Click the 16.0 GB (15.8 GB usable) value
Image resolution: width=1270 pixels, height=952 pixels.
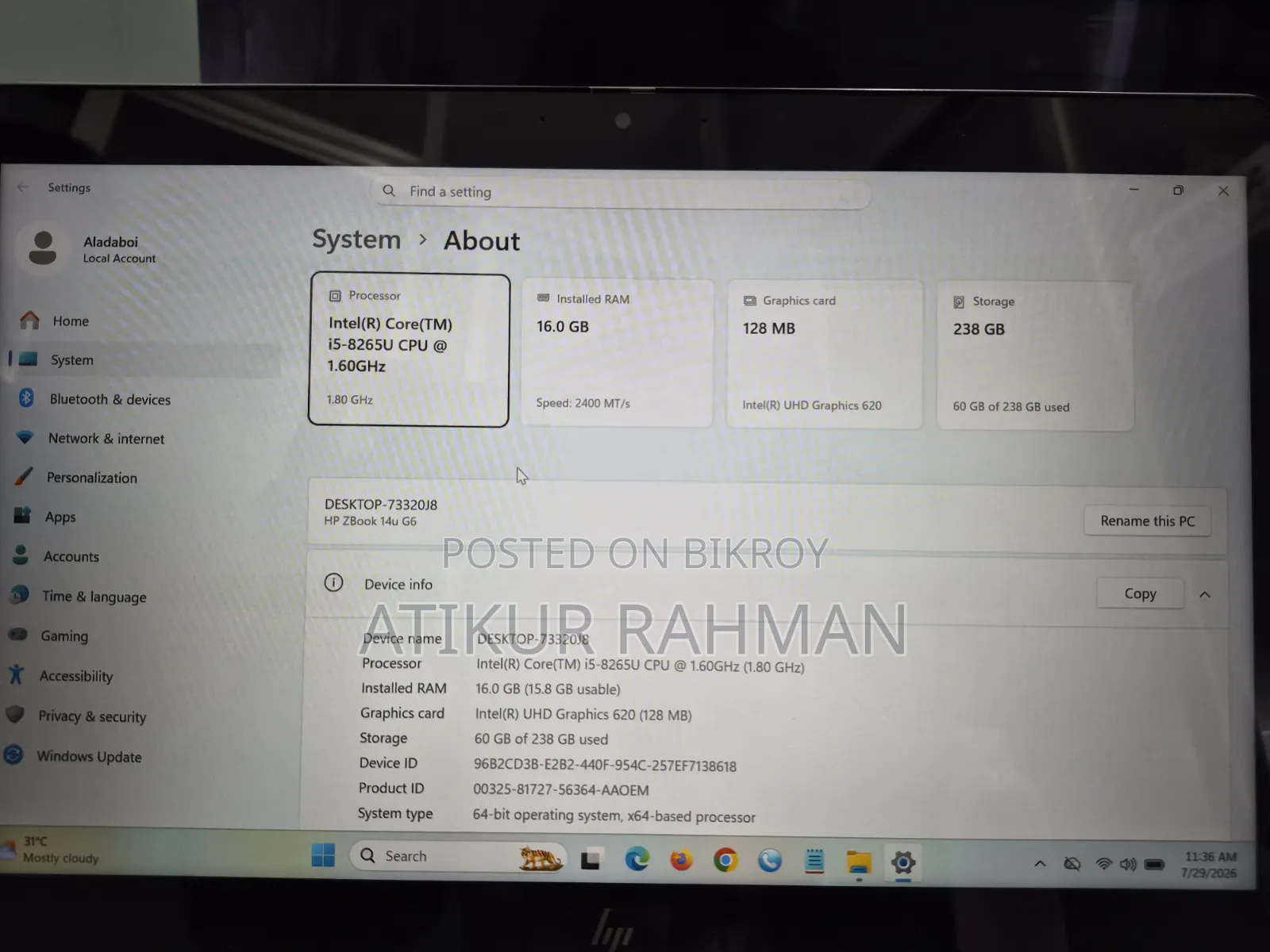(x=548, y=689)
